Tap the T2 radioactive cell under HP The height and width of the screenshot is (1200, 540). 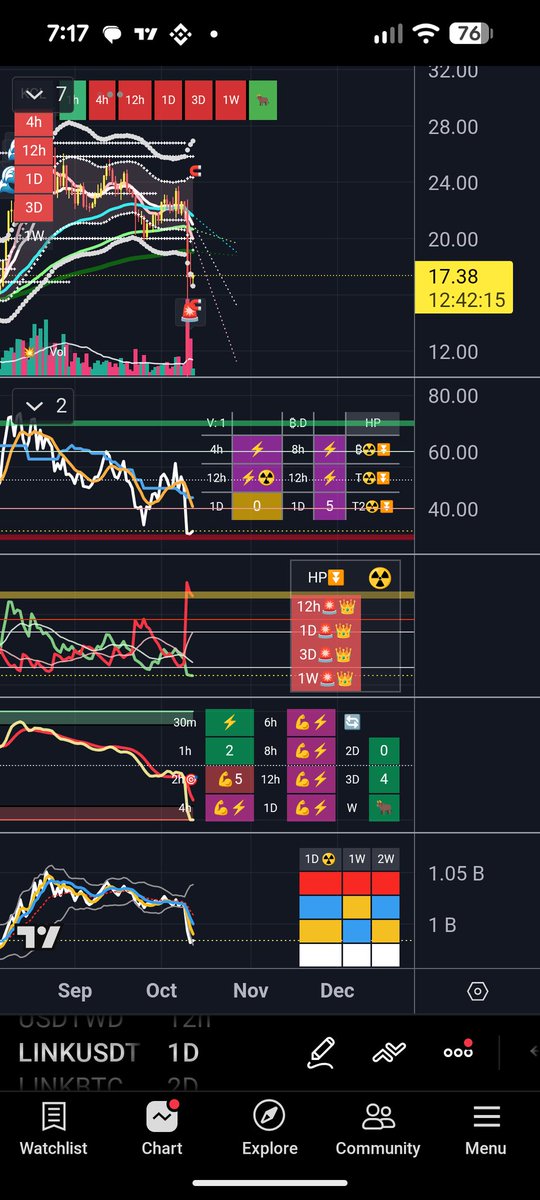tap(371, 507)
